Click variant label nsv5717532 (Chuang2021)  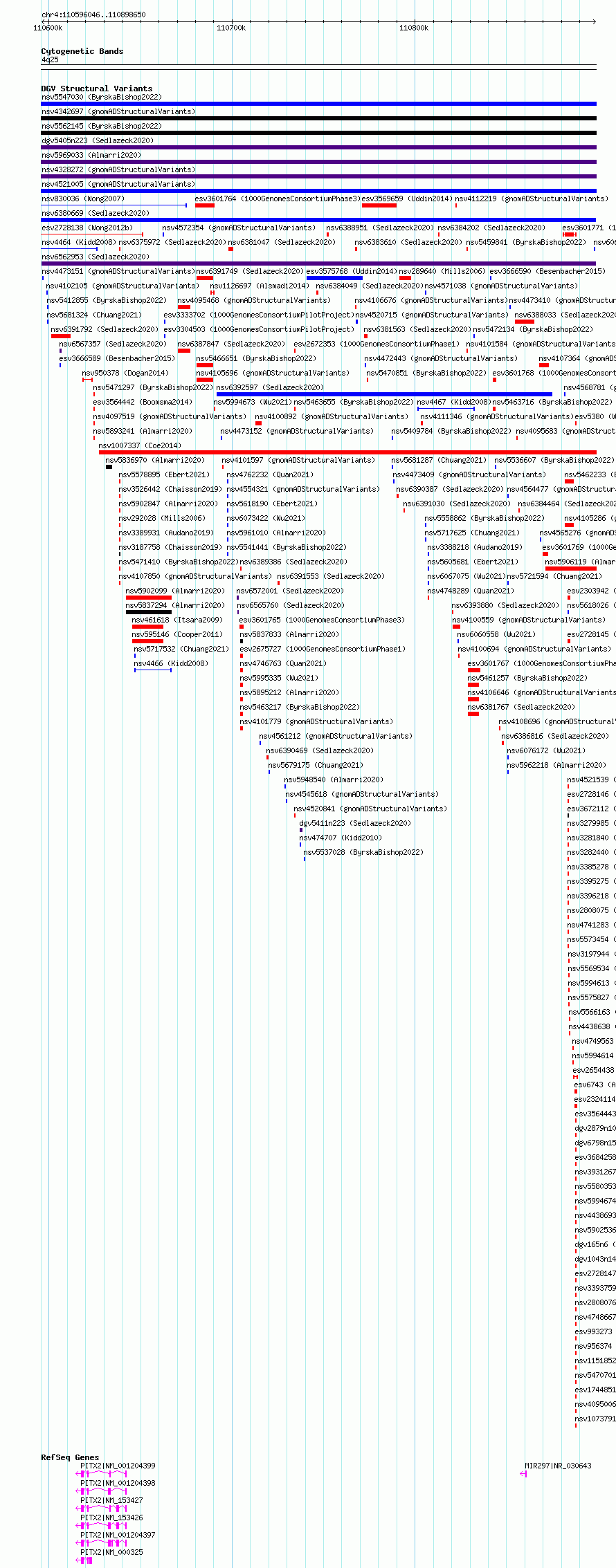click(x=182, y=649)
